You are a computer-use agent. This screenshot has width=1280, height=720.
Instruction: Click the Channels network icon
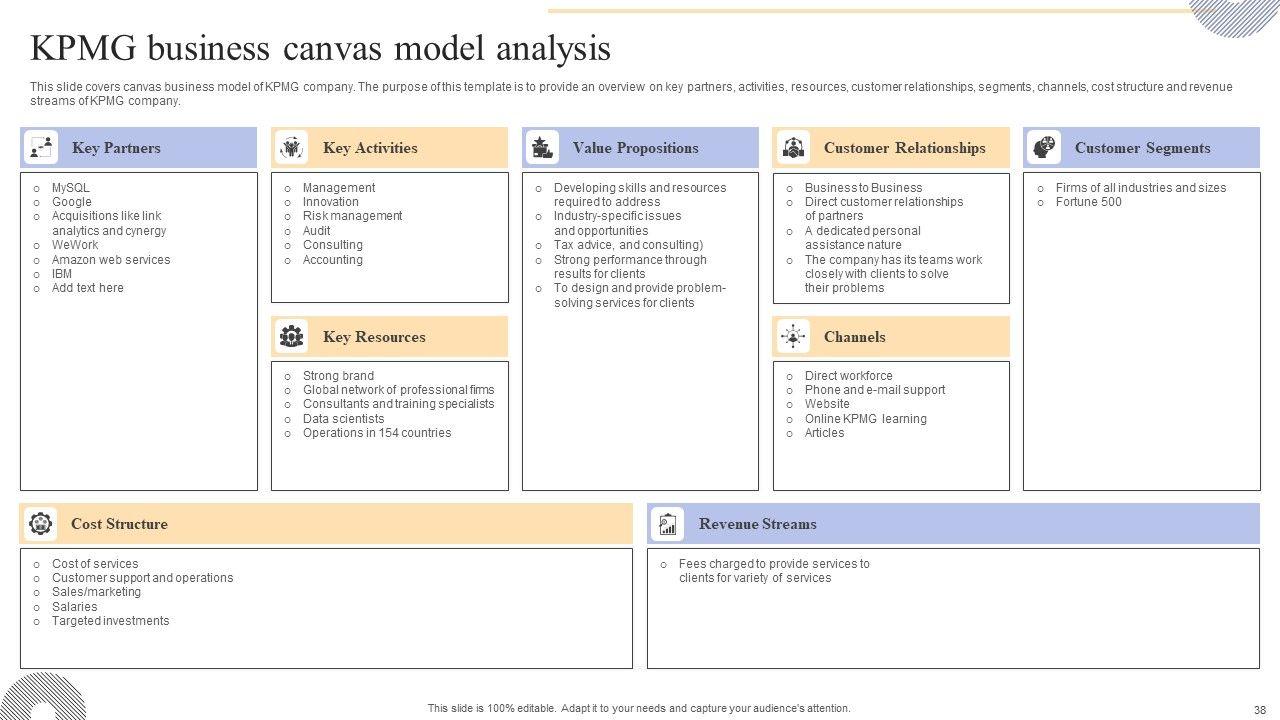[x=794, y=337]
